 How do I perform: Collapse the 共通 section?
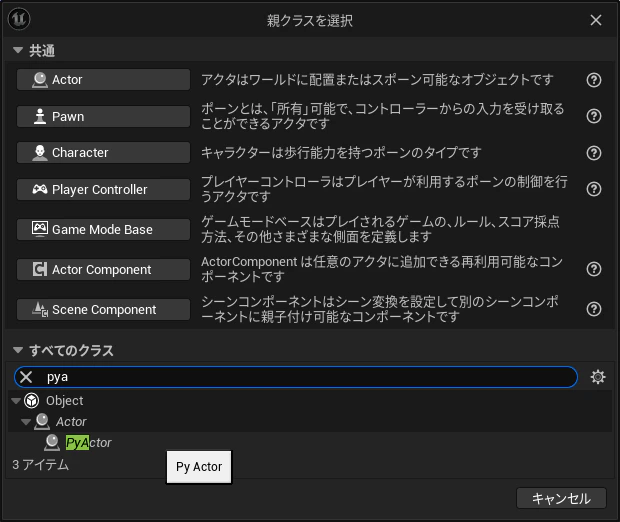tap(18, 50)
